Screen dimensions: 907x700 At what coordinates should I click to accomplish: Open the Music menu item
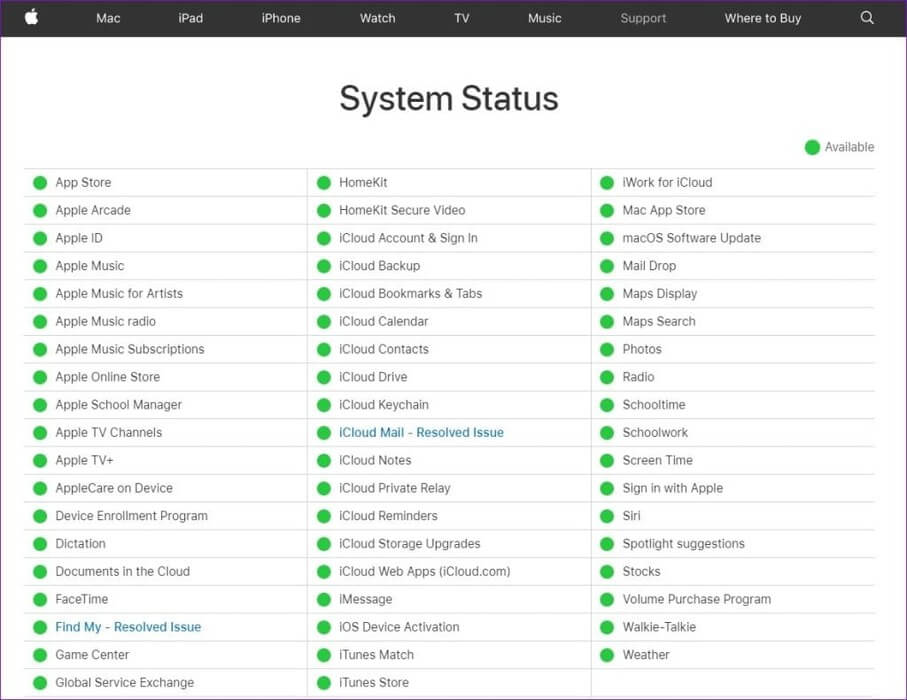click(544, 18)
